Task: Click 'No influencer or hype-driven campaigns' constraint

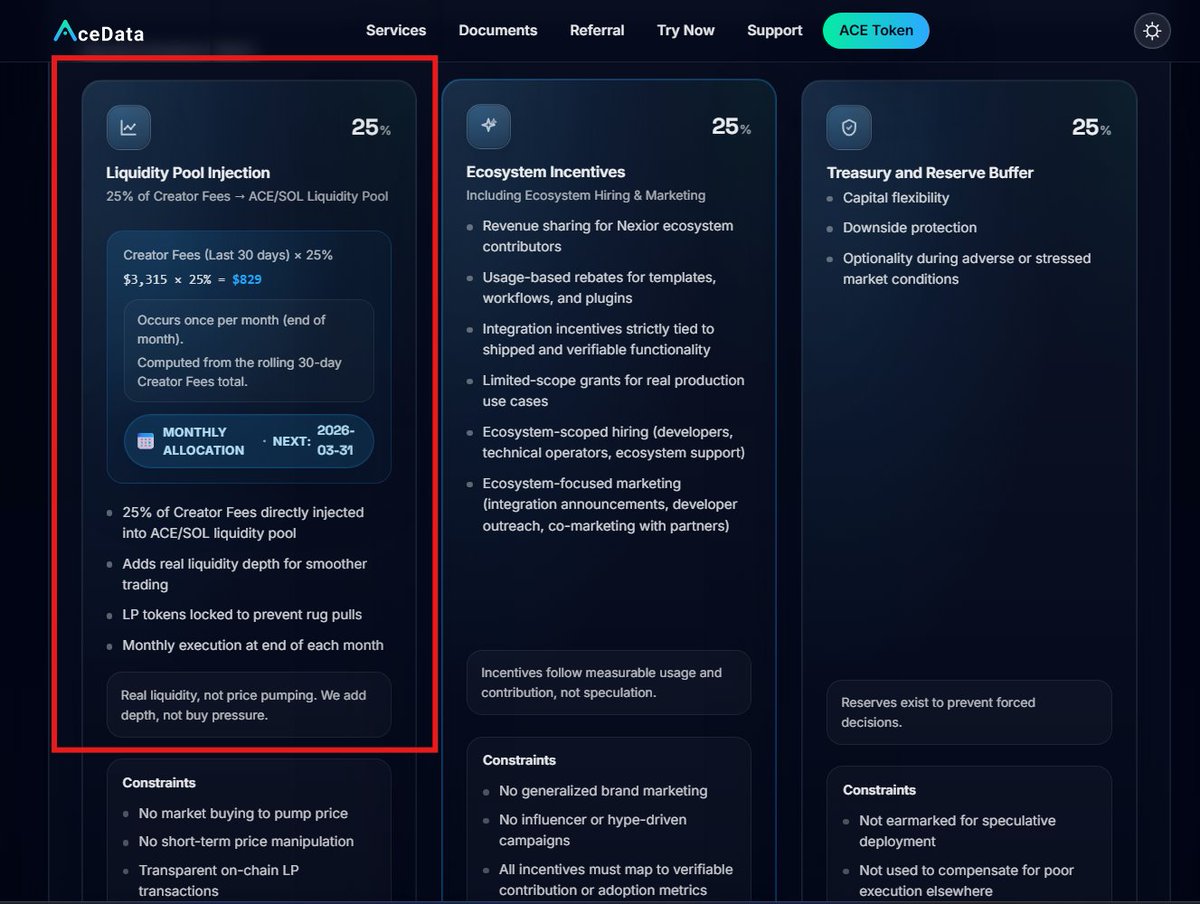Action: click(593, 830)
